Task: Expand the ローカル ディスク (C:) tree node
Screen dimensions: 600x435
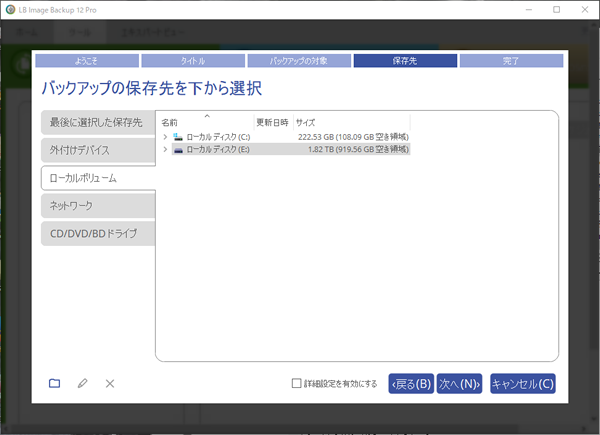Action: 165,137
